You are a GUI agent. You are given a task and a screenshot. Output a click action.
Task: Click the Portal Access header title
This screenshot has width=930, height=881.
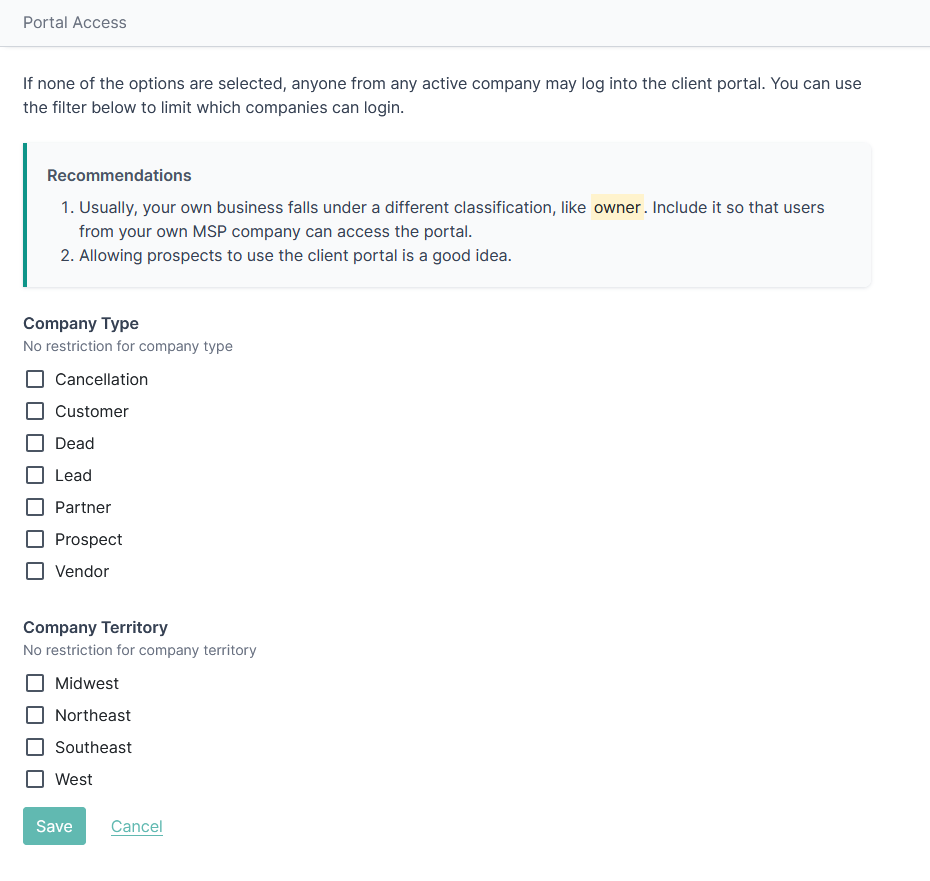(x=75, y=22)
